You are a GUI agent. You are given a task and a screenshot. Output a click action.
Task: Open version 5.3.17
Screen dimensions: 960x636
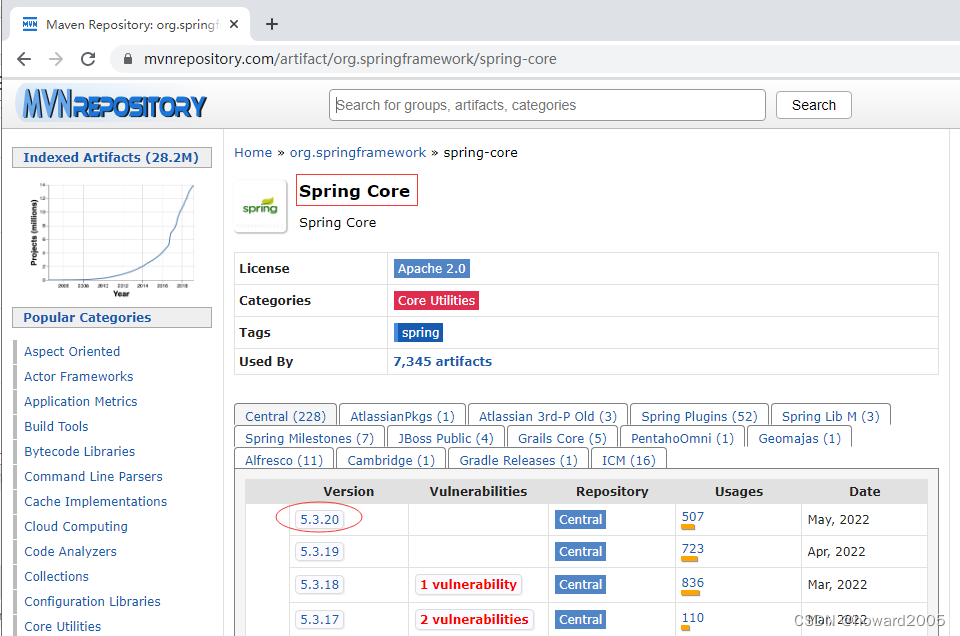click(x=320, y=619)
